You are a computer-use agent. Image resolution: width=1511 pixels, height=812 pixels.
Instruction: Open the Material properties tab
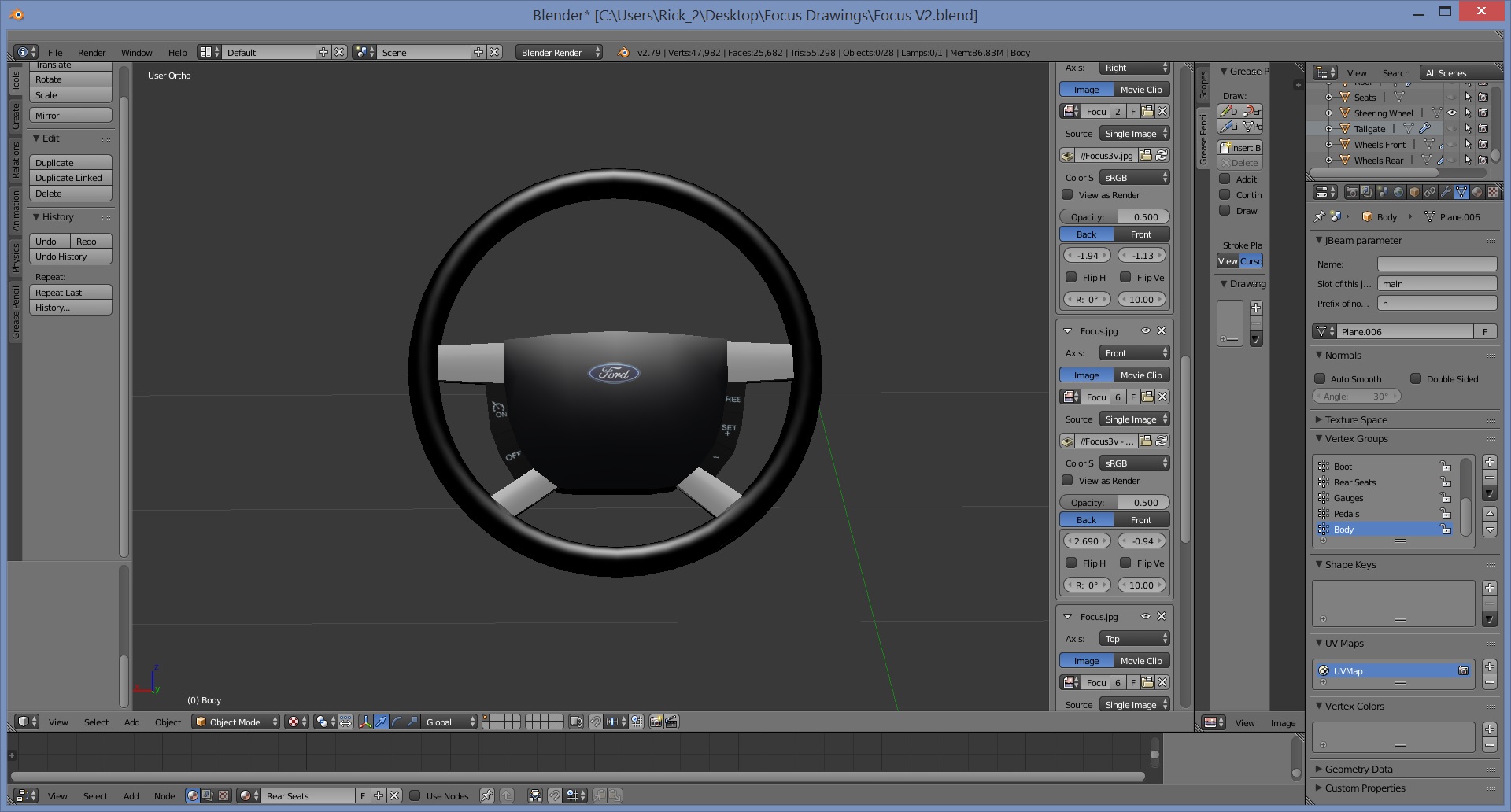(1477, 192)
